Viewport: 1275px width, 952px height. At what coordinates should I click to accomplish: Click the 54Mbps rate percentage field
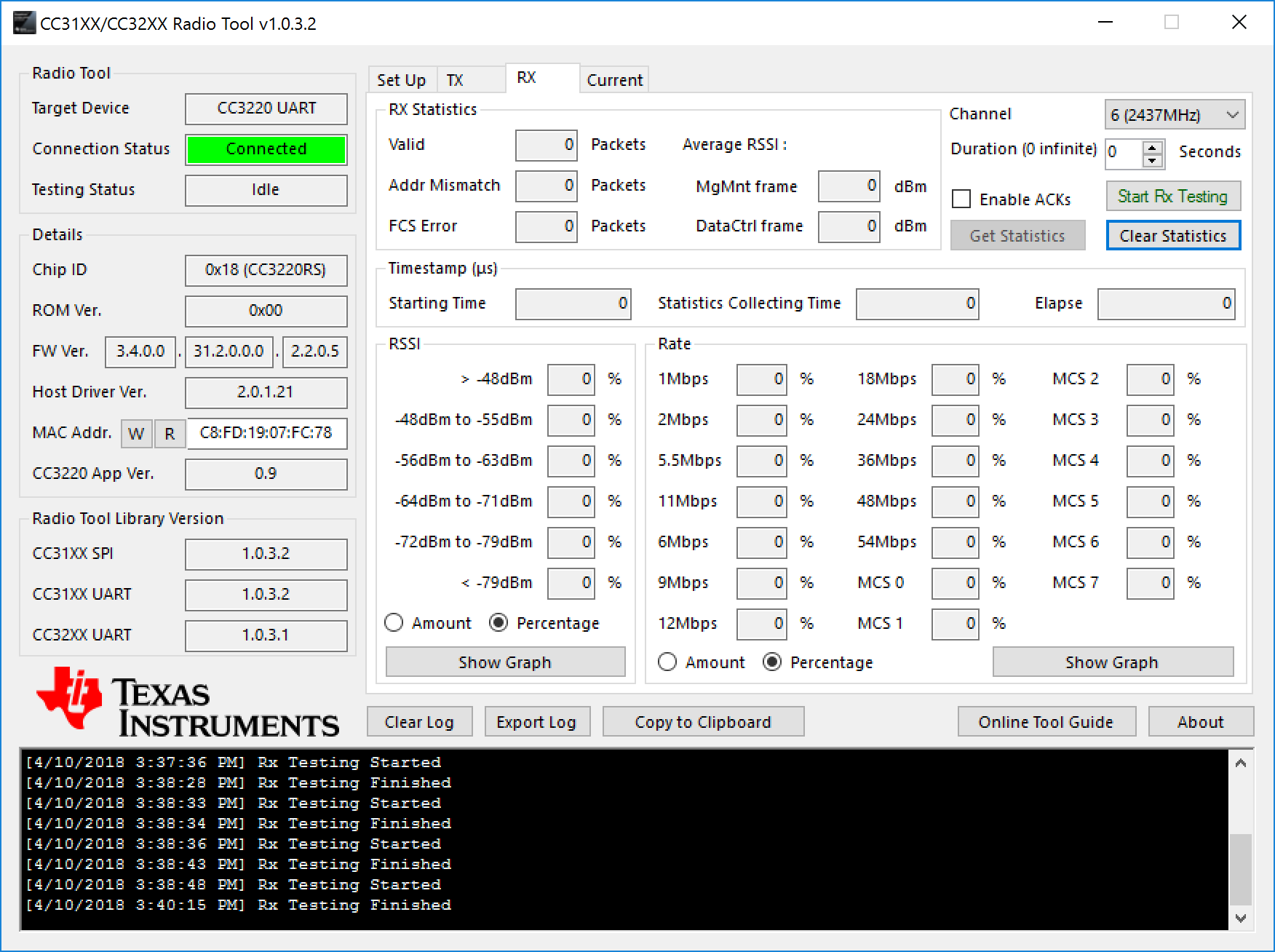(956, 542)
